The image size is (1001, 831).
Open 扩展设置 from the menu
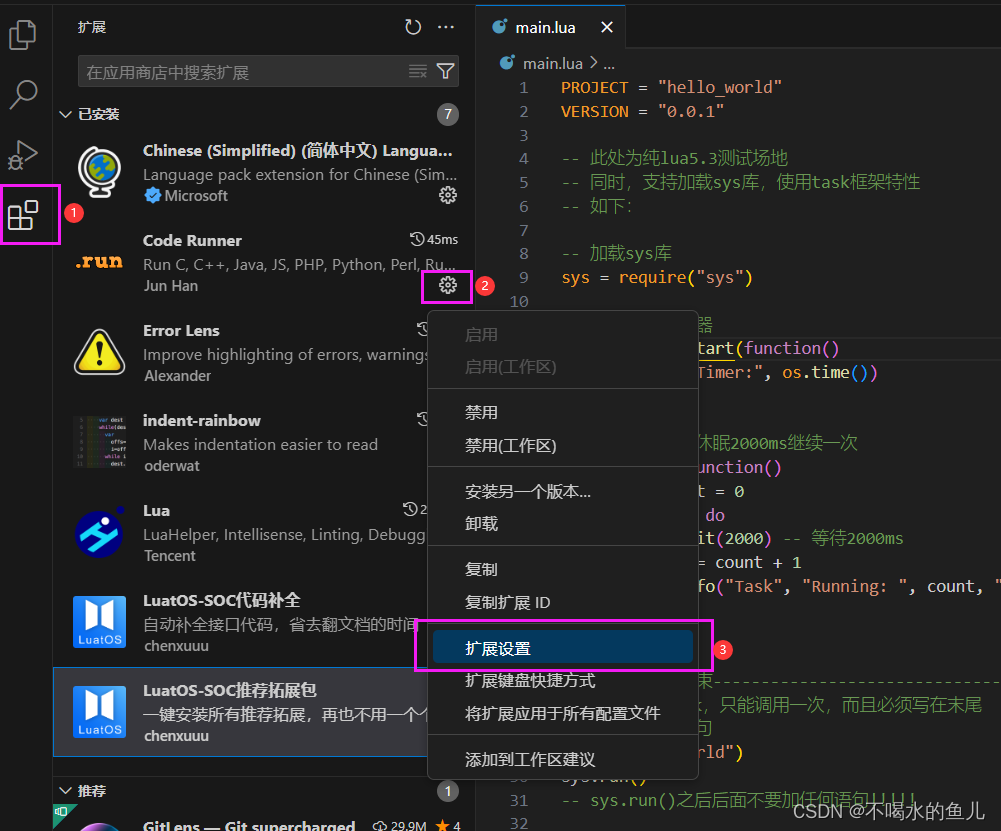tap(563, 647)
